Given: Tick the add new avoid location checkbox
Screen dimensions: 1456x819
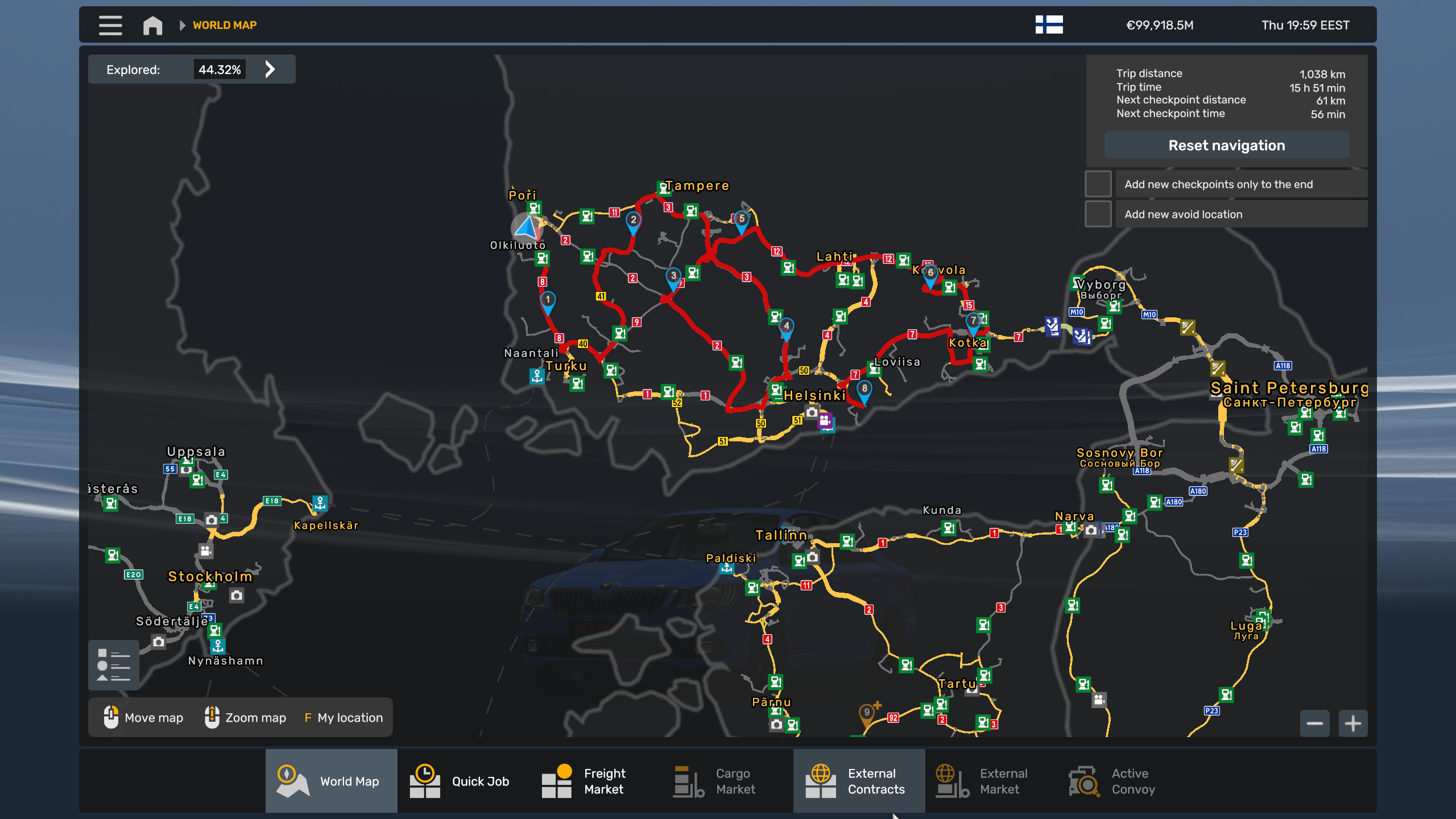Looking at the screenshot, I should pyautogui.click(x=1098, y=214).
